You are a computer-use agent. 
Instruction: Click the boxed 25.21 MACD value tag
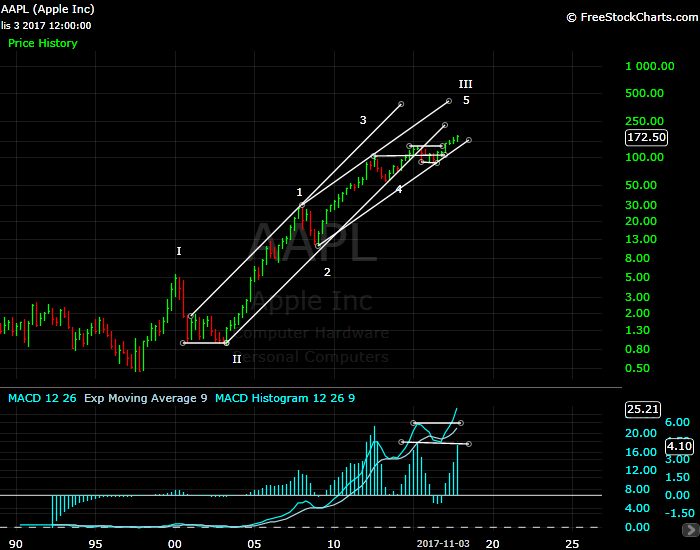click(643, 409)
